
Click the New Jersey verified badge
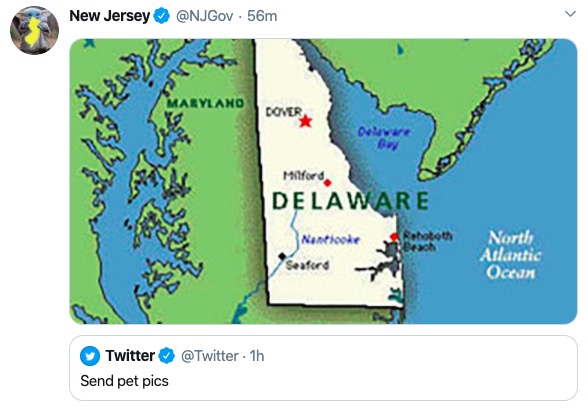point(162,16)
